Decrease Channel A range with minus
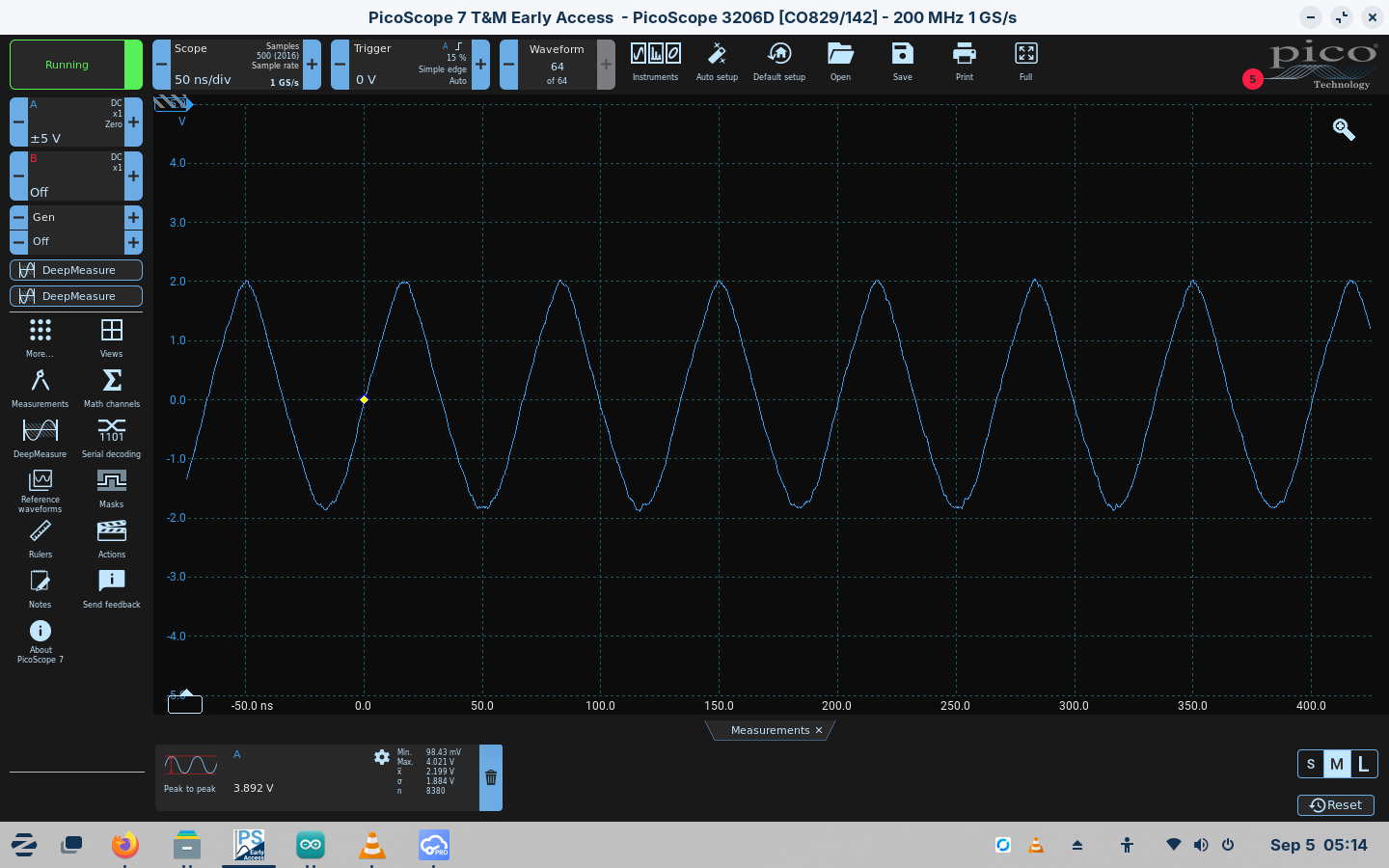This screenshot has height=868, width=1389. (x=18, y=122)
